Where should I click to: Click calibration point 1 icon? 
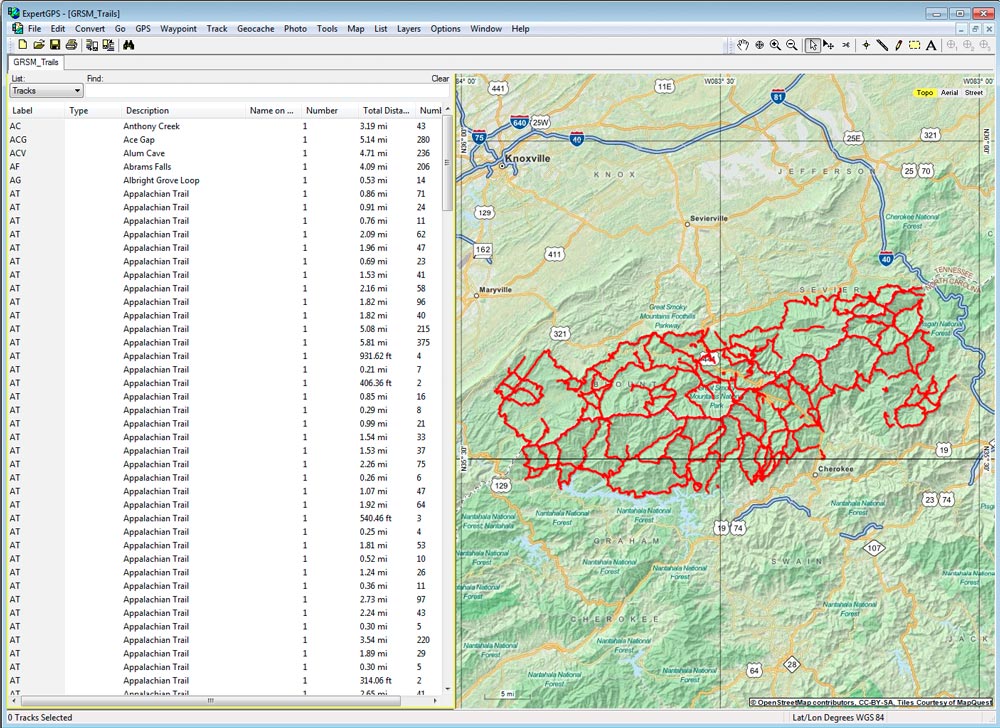[x=952, y=45]
